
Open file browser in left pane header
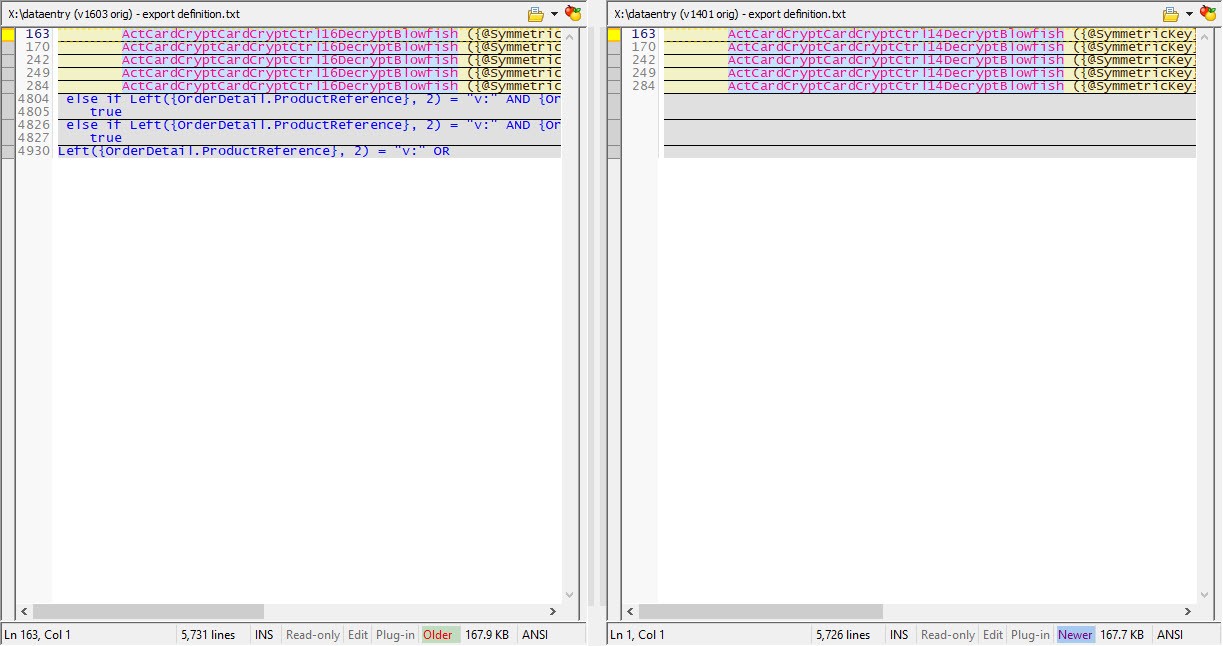click(x=536, y=14)
